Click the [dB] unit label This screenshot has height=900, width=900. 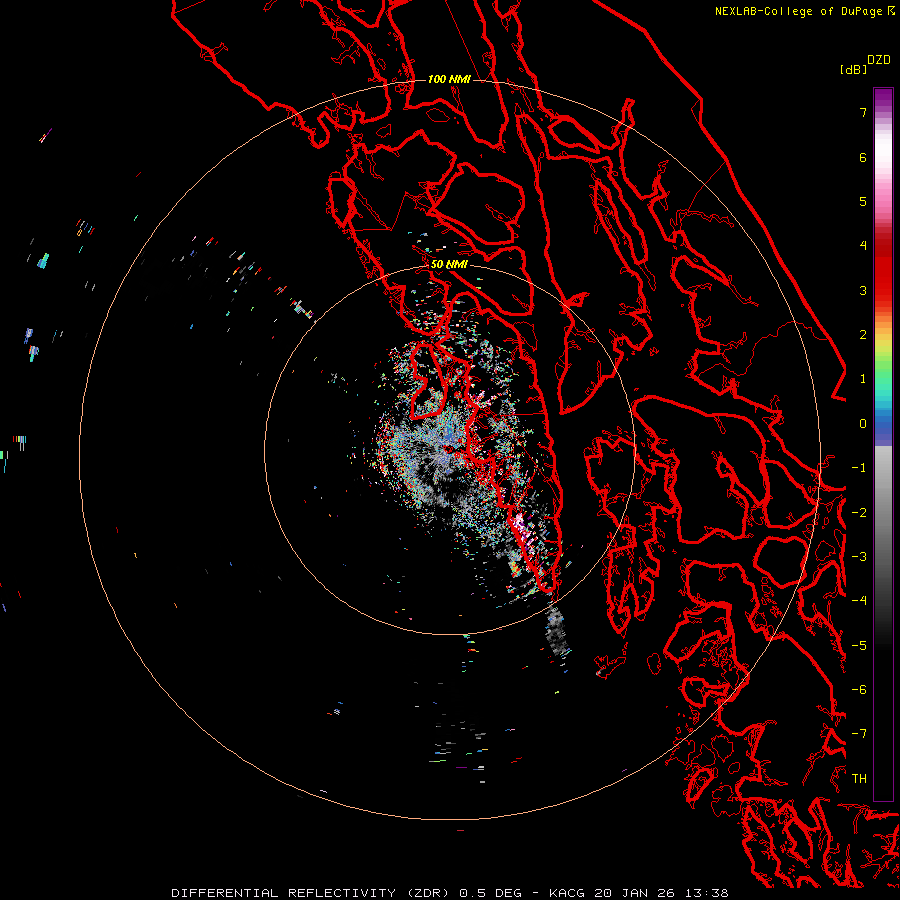click(x=854, y=69)
